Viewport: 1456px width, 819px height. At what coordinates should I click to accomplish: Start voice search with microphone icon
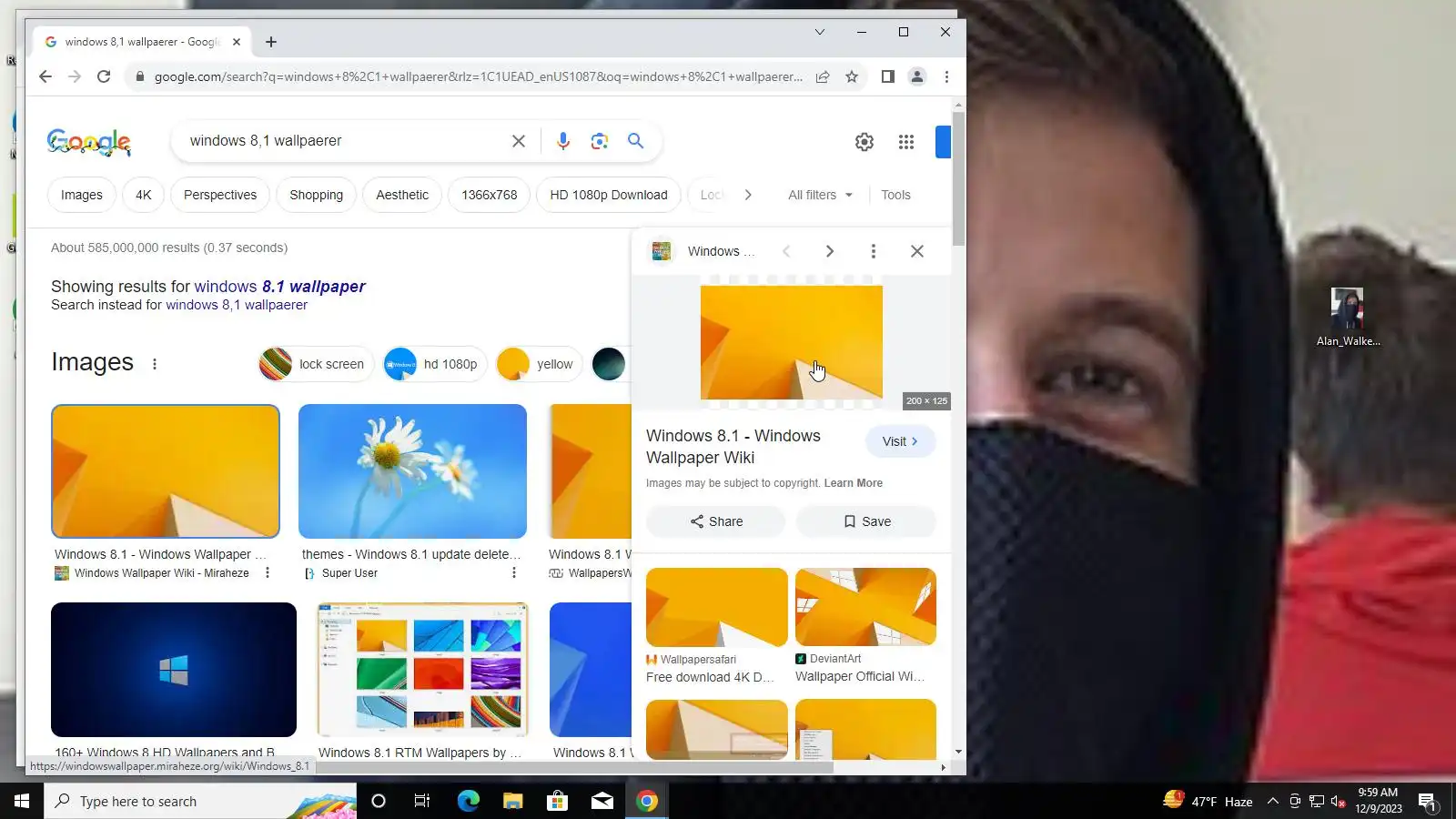(563, 141)
